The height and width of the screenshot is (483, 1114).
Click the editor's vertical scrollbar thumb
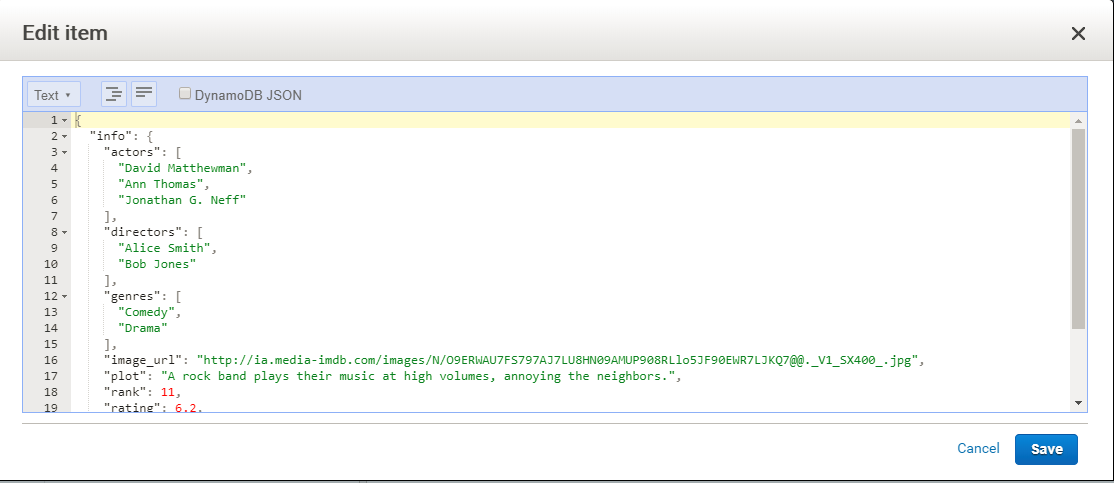click(1078, 230)
